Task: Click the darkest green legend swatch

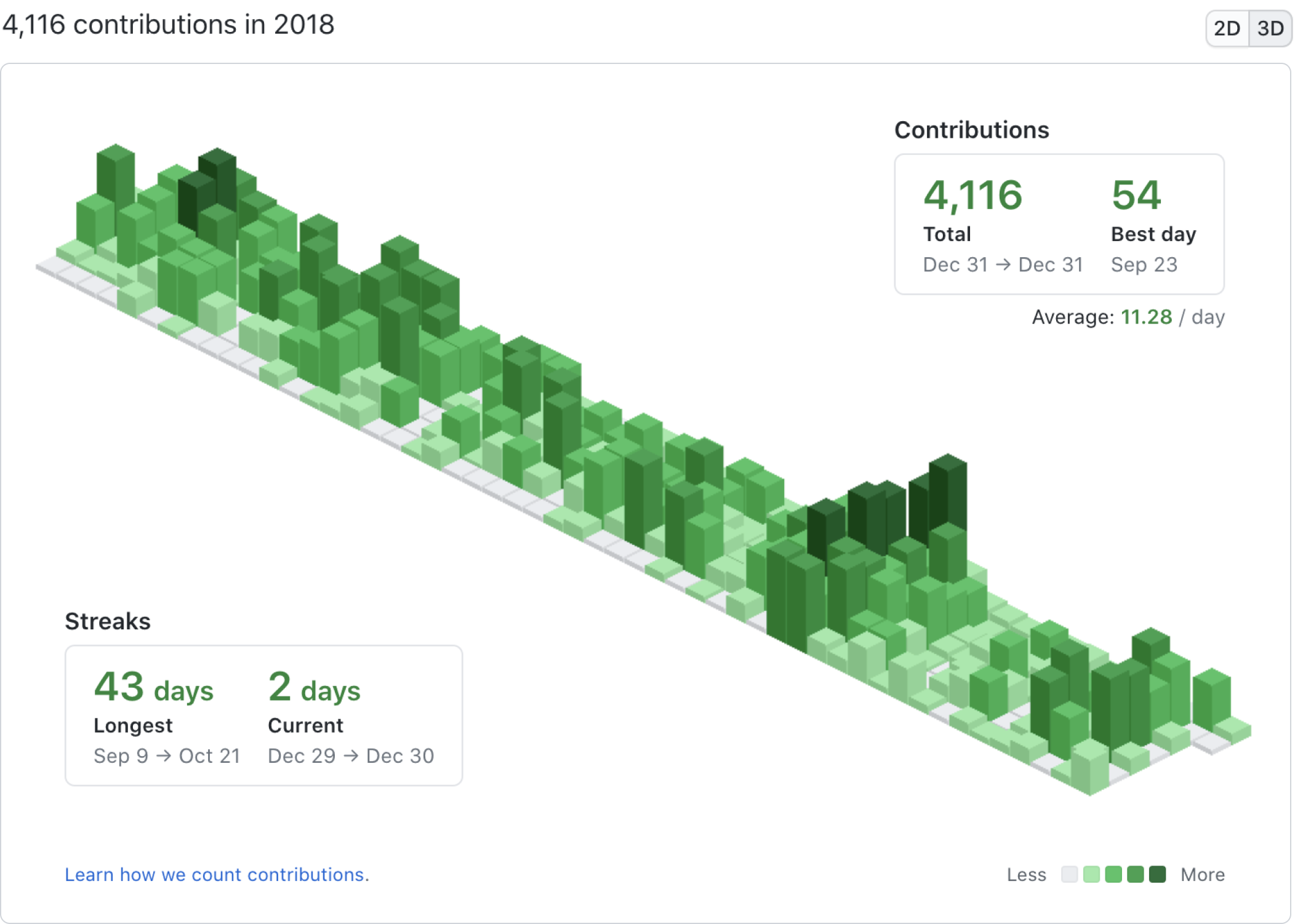Action: click(x=1157, y=874)
